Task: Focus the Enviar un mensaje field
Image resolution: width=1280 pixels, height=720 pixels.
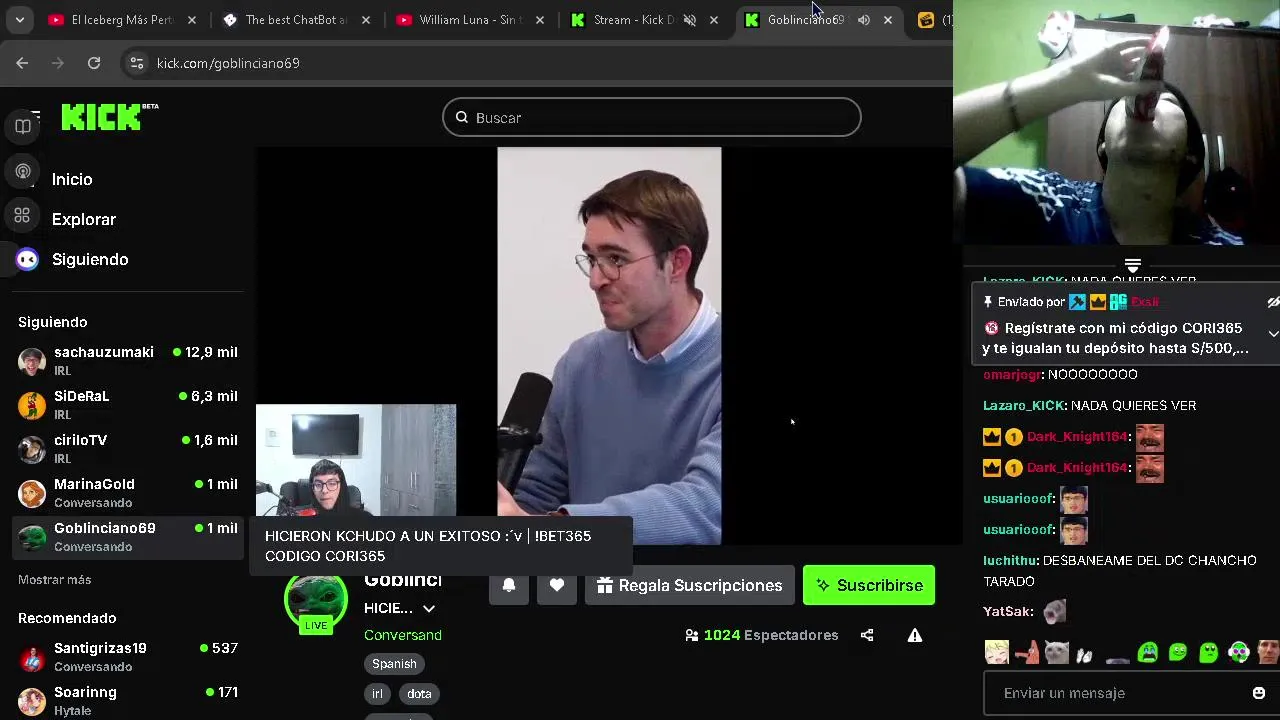Action: 1122,693
